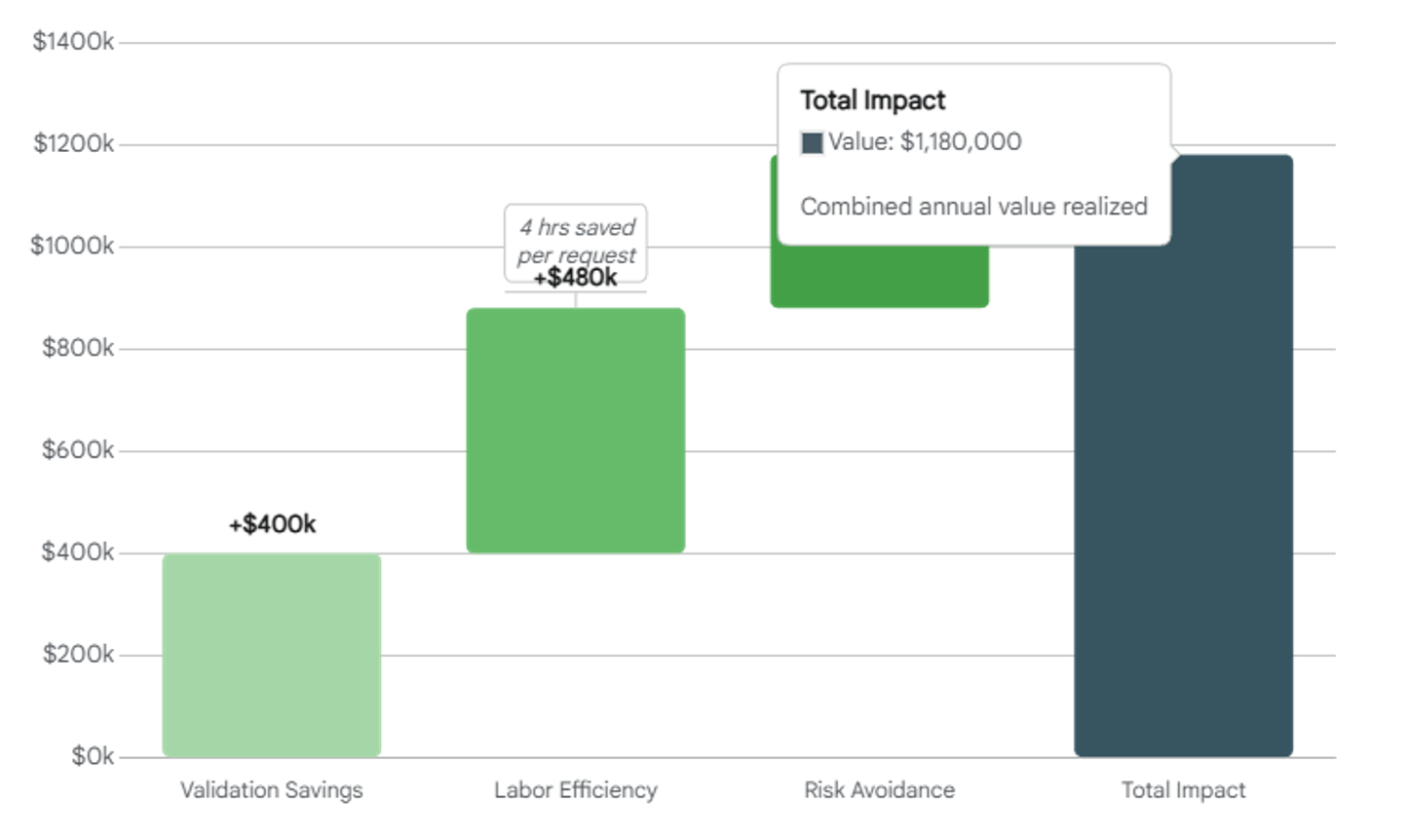This screenshot has width=1410, height=840.
Task: Select the $600k y-axis tick label
Action: click(x=77, y=450)
